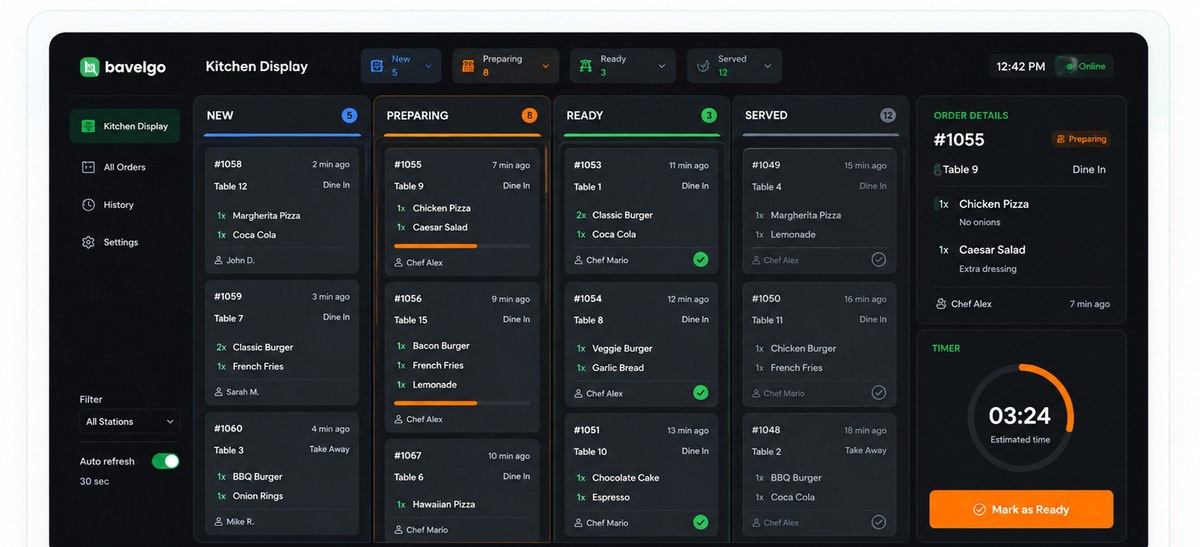Open History in sidebar
1200x547 pixels.
pos(125,205)
